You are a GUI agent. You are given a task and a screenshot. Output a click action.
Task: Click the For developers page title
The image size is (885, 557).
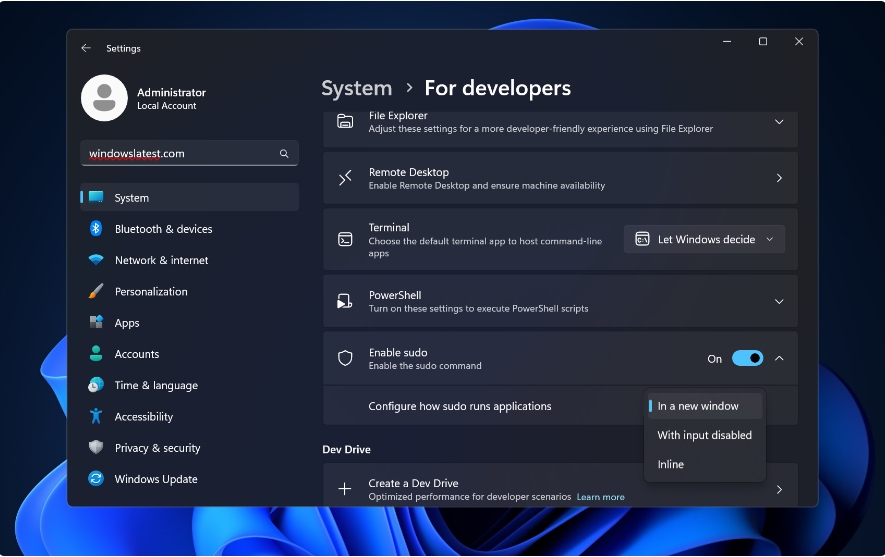(498, 89)
